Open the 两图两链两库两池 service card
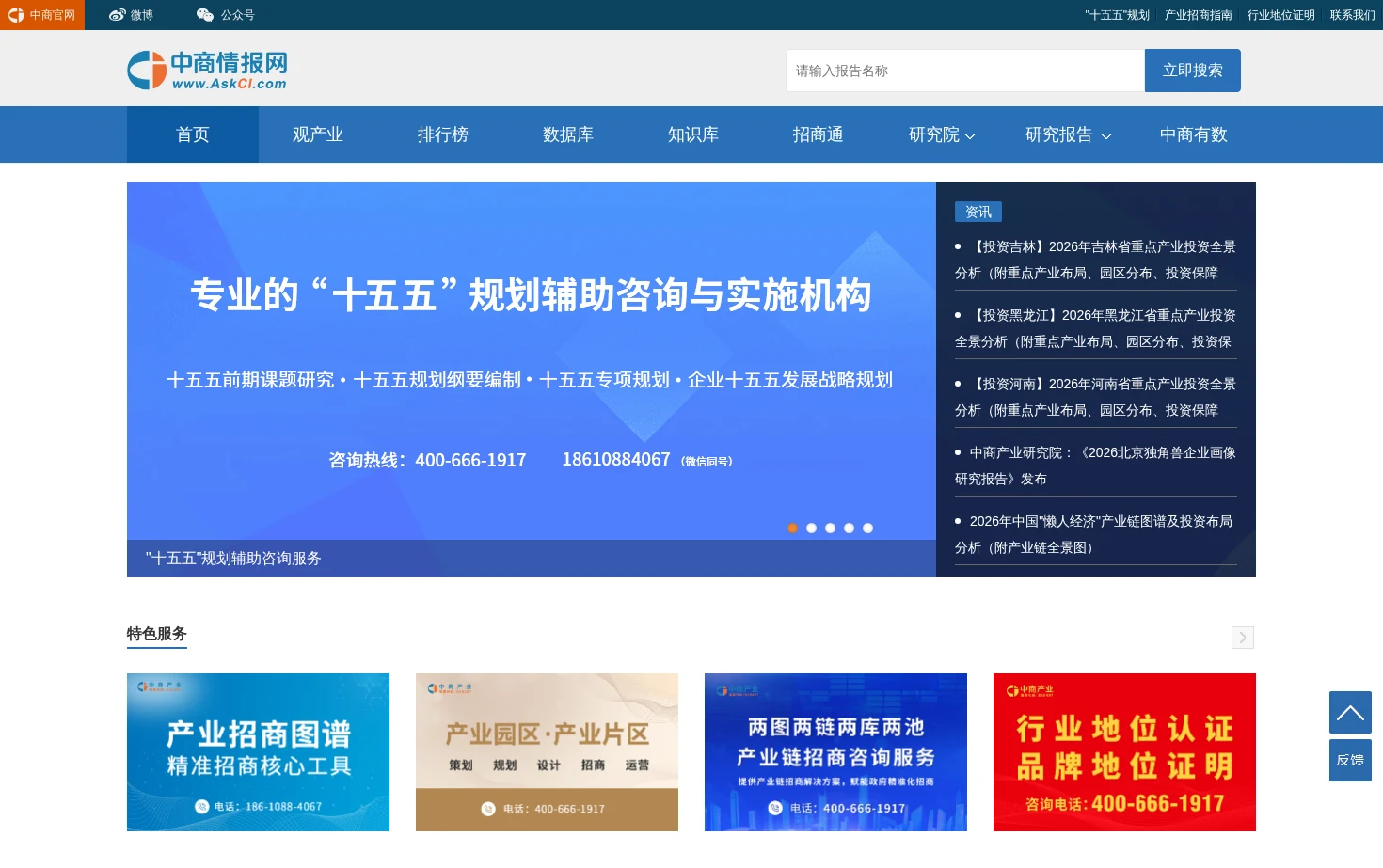Image resolution: width=1383 pixels, height=868 pixels. [835, 752]
